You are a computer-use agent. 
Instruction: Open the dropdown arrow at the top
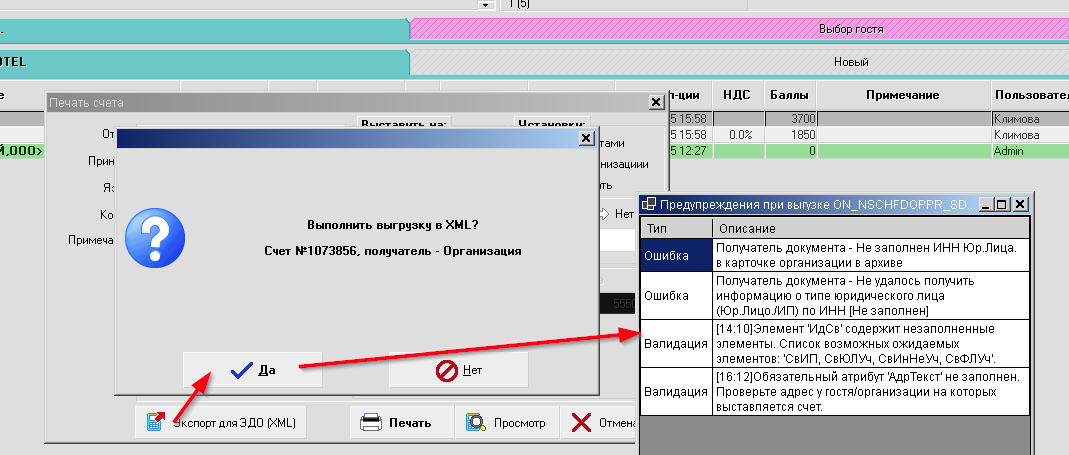click(x=487, y=5)
